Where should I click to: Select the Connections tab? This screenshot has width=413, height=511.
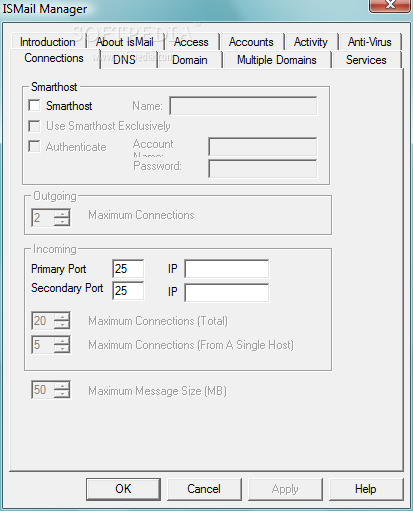54,58
